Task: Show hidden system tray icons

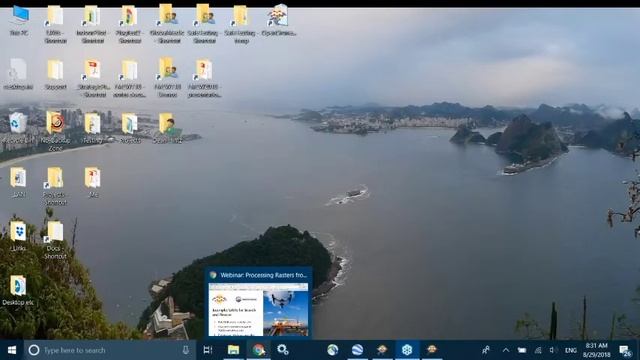Action: [x=506, y=350]
